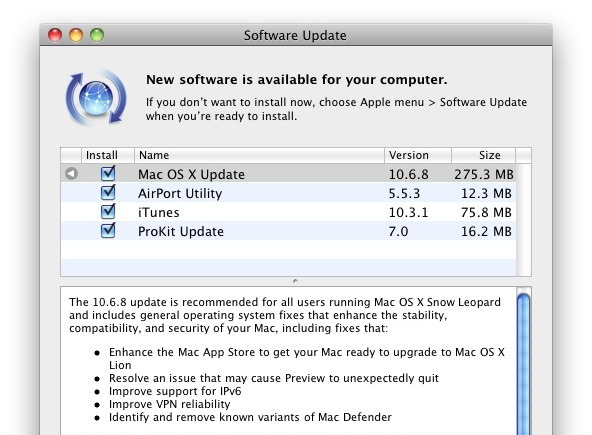The height and width of the screenshot is (435, 592).
Task: Click the 75.8 MB size cell
Action: [486, 213]
